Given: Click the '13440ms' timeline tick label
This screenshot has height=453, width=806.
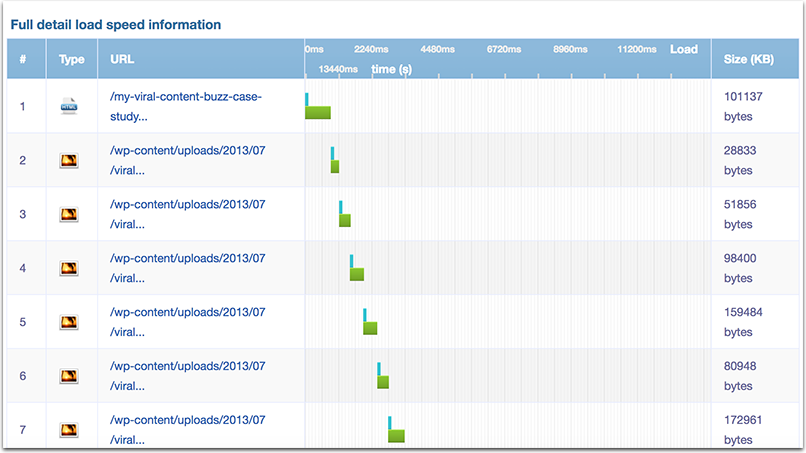Looking at the screenshot, I should coord(338,69).
